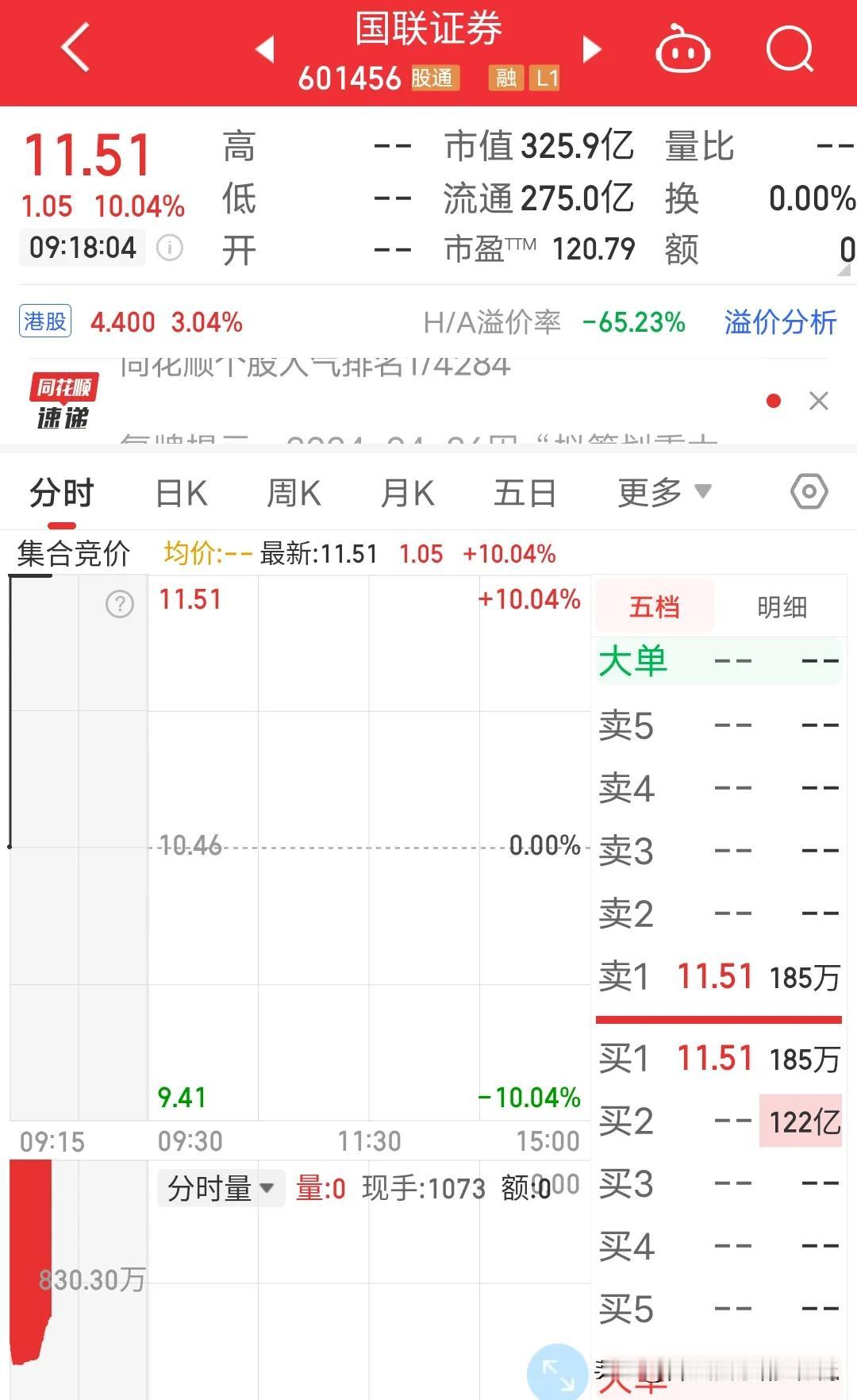The width and height of the screenshot is (857, 1400).
Task: Open the search magnifier icon
Action: coord(790,49)
